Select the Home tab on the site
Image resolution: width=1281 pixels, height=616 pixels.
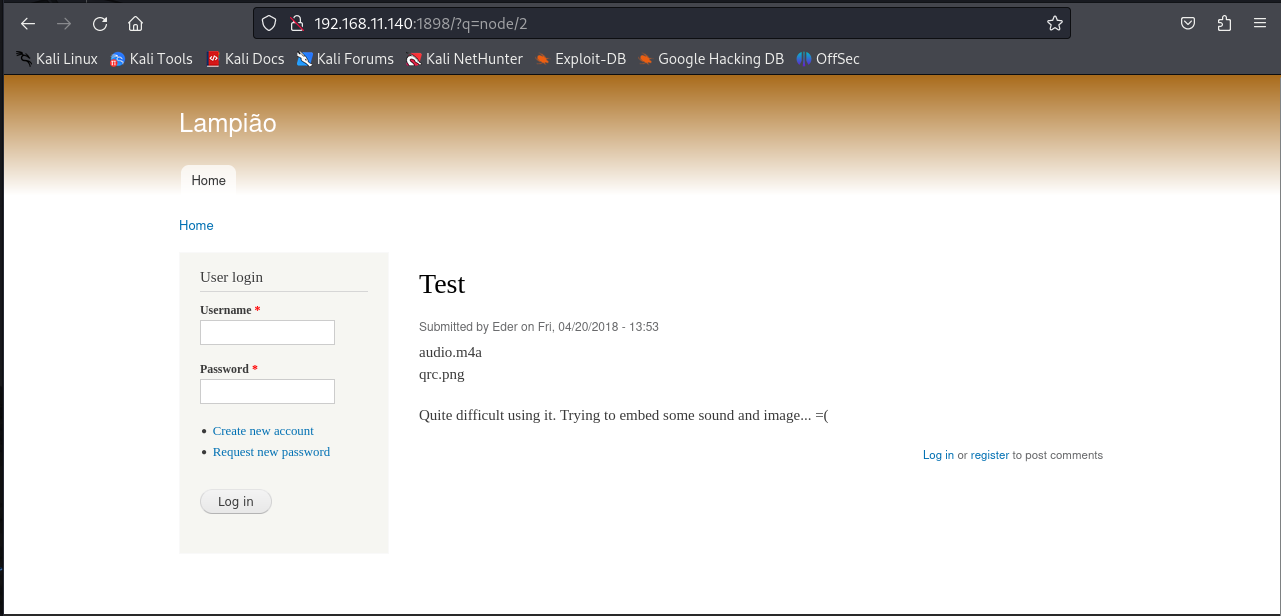click(208, 180)
